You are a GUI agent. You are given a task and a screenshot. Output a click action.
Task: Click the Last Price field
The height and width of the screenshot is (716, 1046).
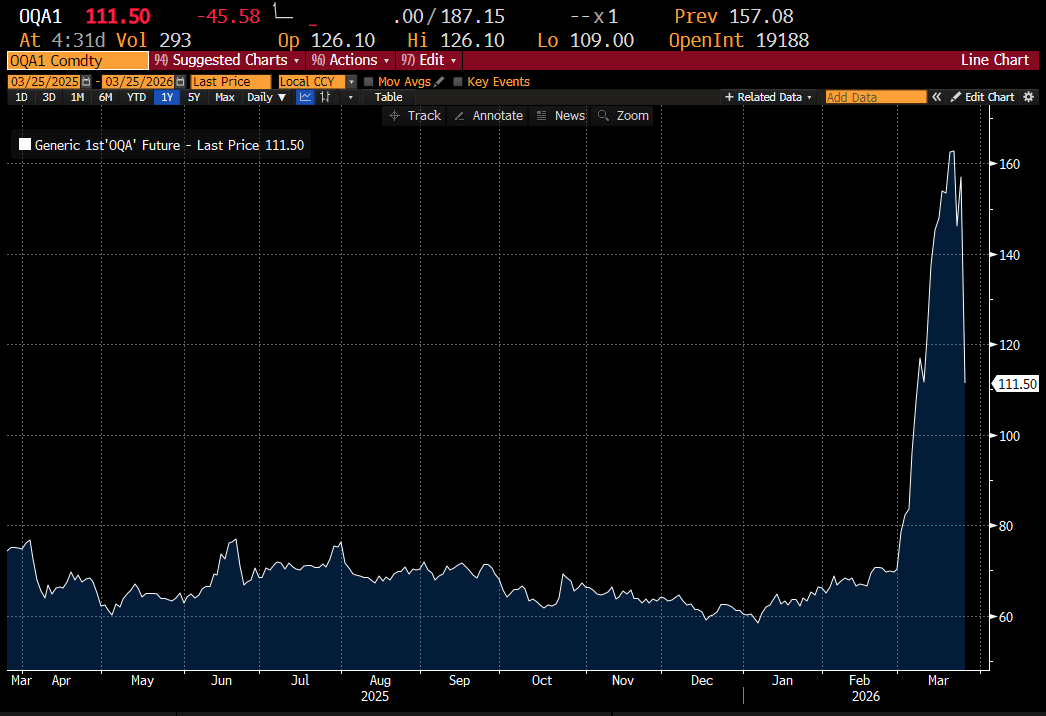click(x=231, y=81)
